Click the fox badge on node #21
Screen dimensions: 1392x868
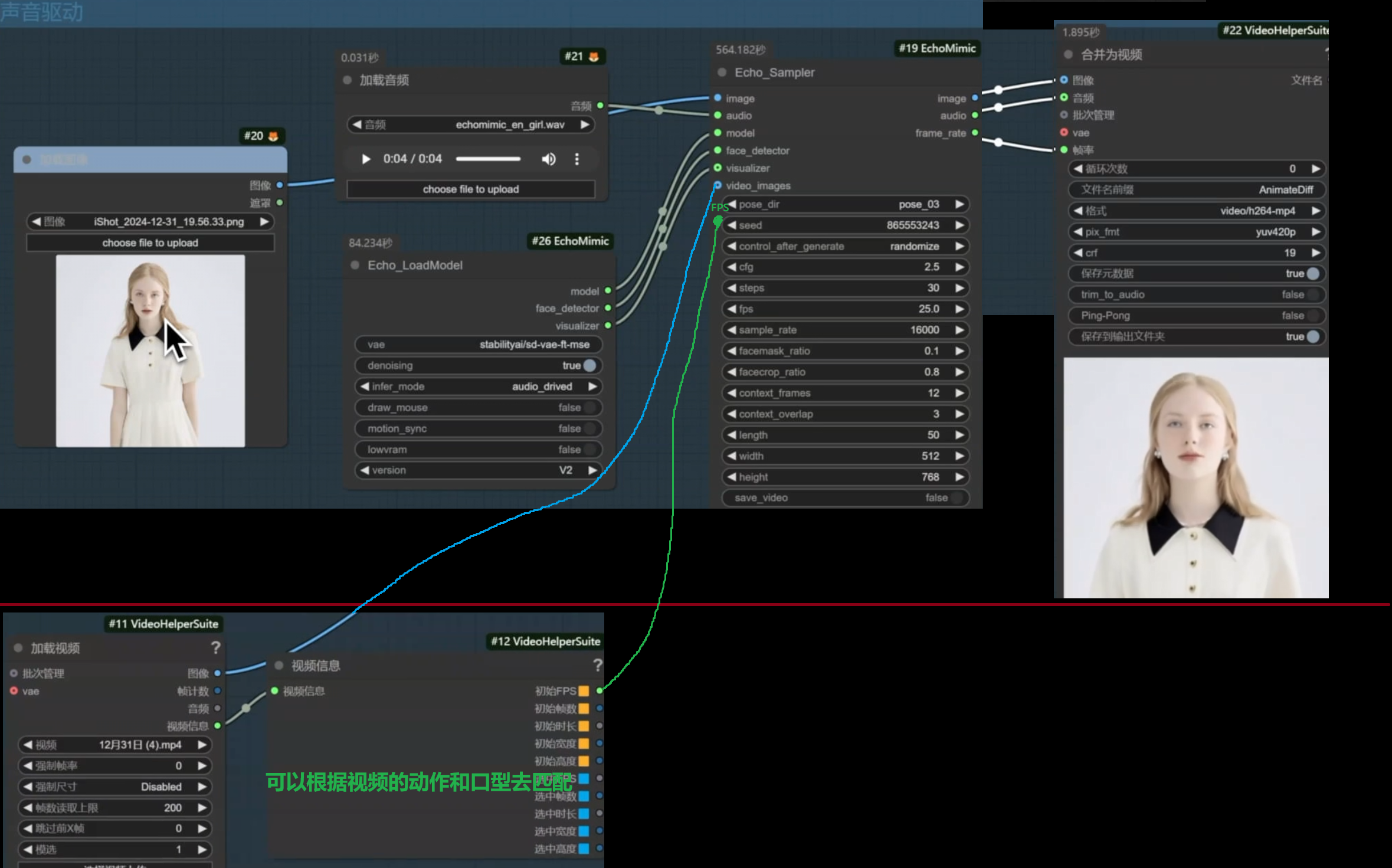(594, 57)
